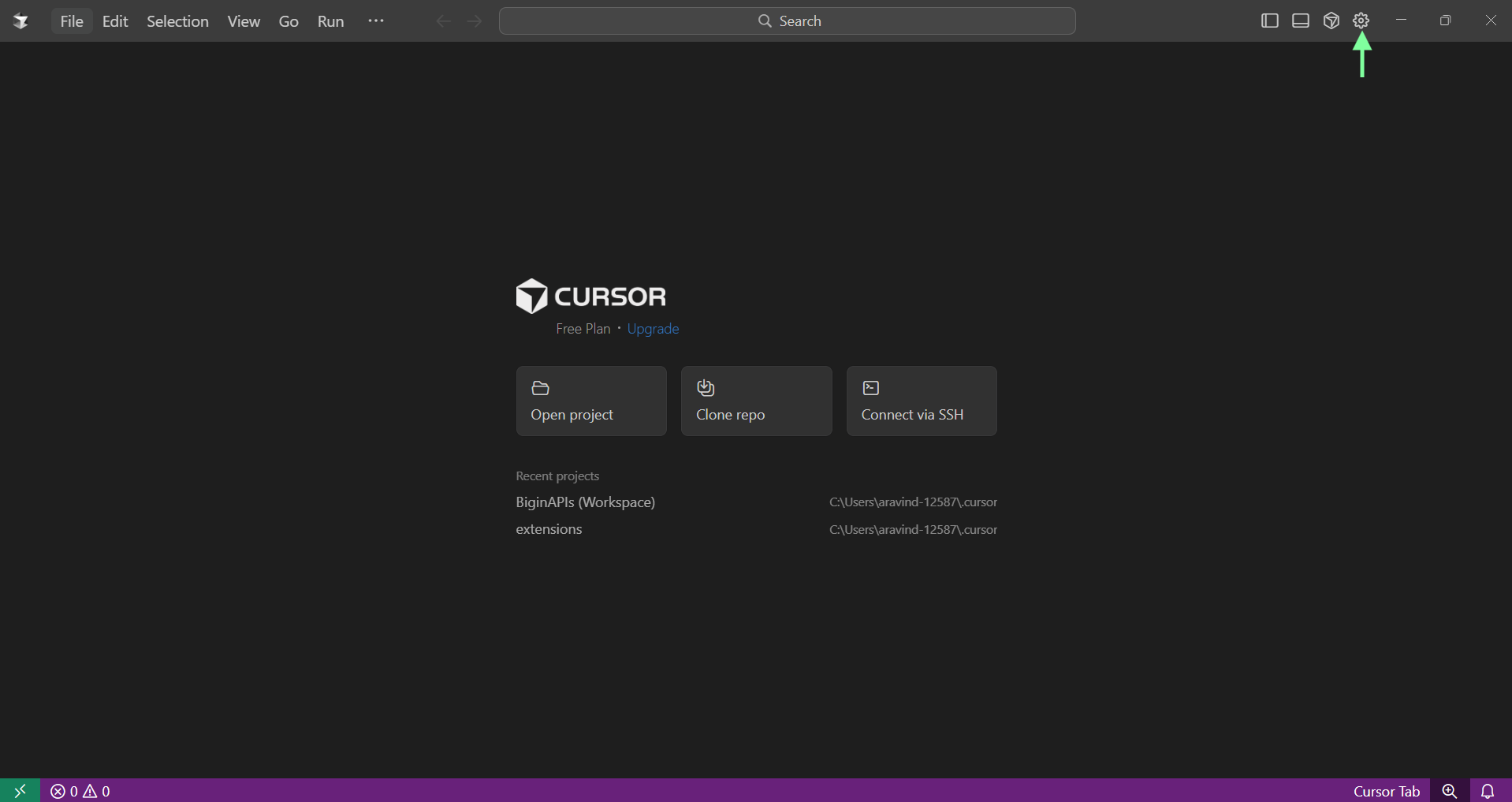Open recent project BiginAPIs (Workspace)

[x=757, y=502]
